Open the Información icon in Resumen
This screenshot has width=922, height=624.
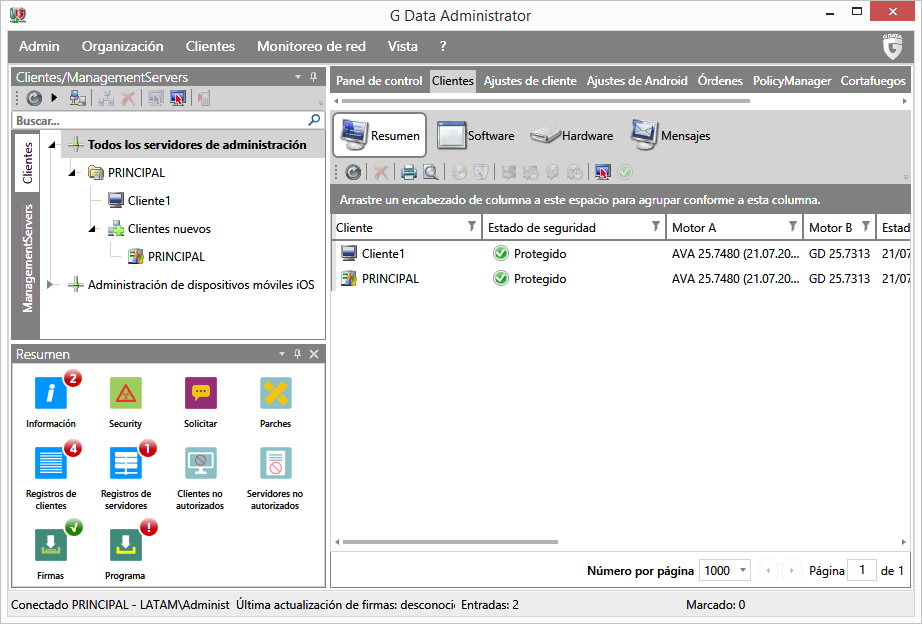pyautogui.click(x=50, y=394)
